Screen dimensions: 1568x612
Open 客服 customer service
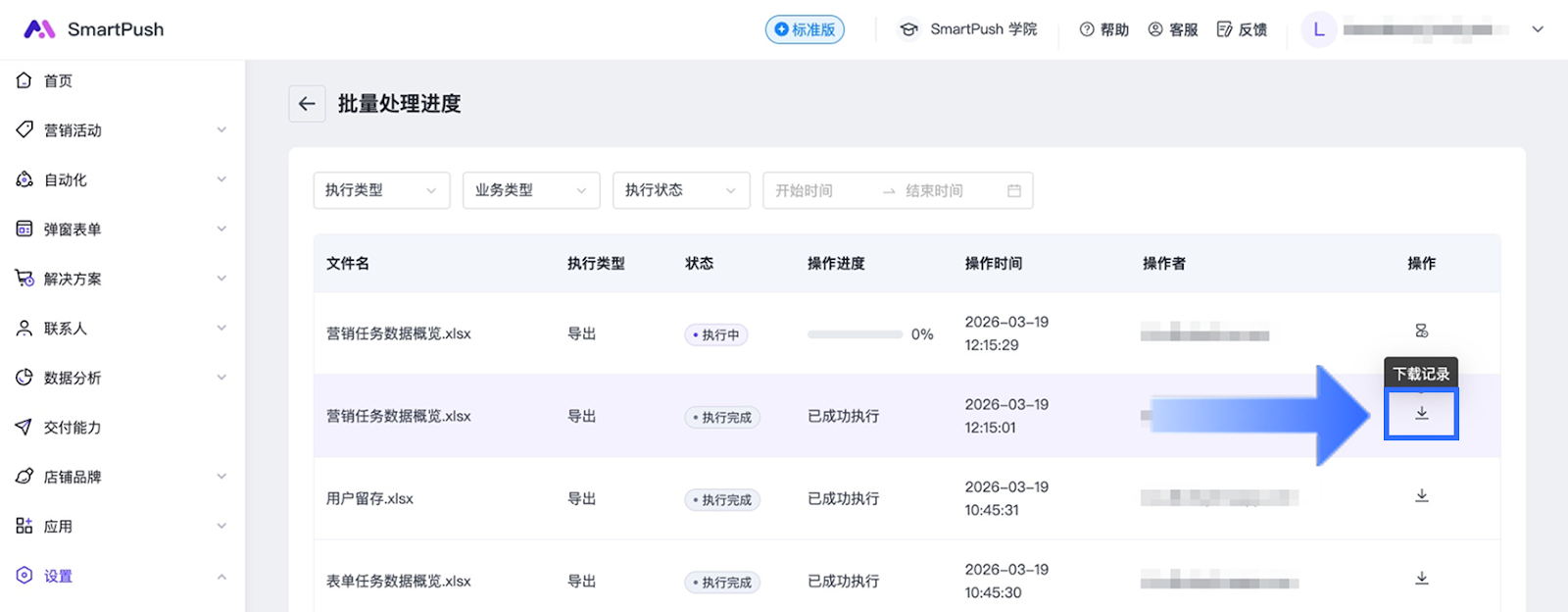(x=1172, y=29)
